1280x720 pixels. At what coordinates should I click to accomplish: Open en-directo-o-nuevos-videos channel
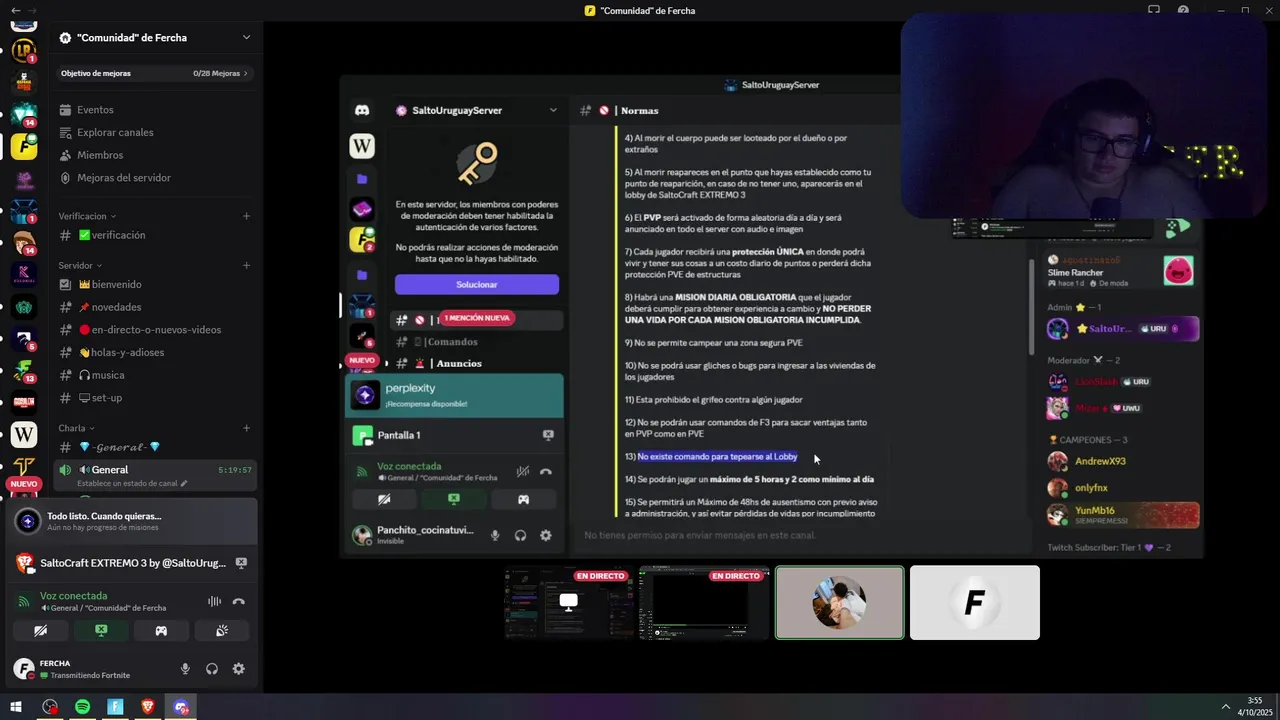155,330
